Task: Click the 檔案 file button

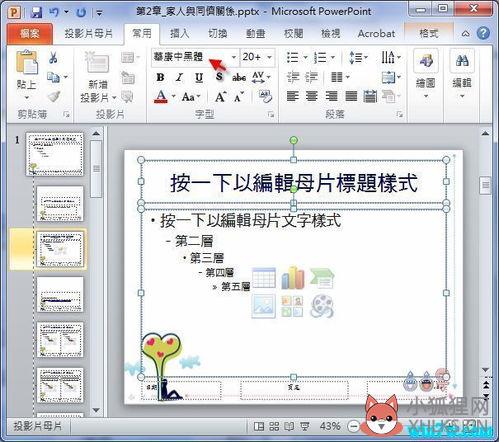Action: point(30,34)
